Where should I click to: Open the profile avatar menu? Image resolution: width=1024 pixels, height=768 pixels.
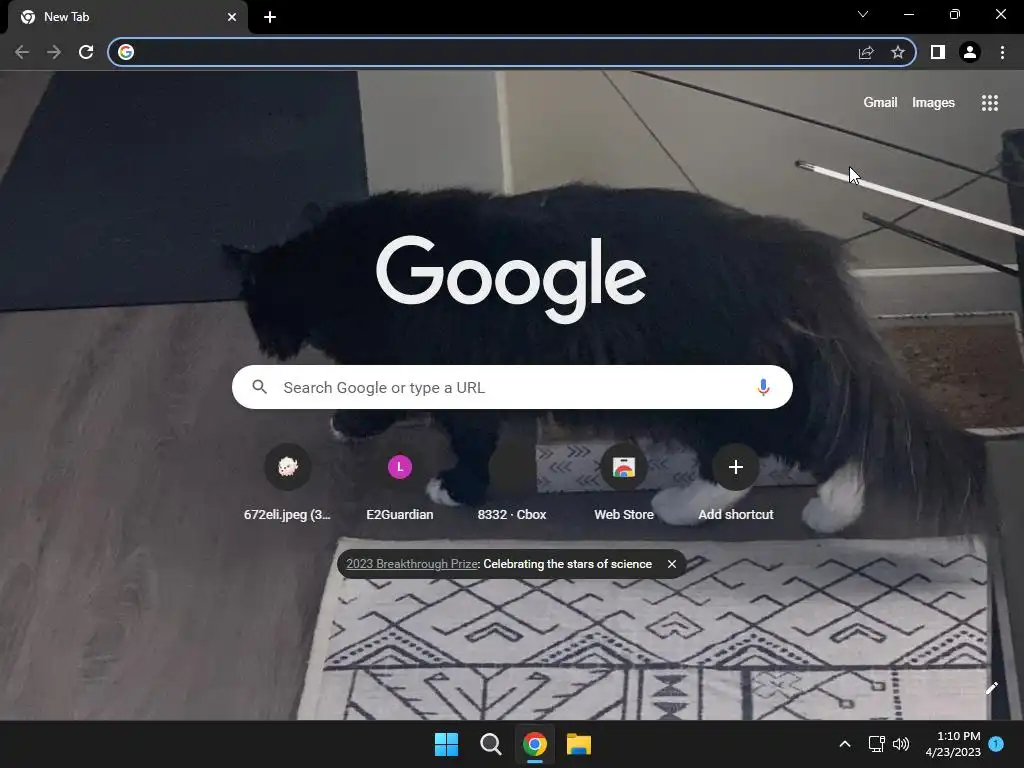click(x=970, y=52)
